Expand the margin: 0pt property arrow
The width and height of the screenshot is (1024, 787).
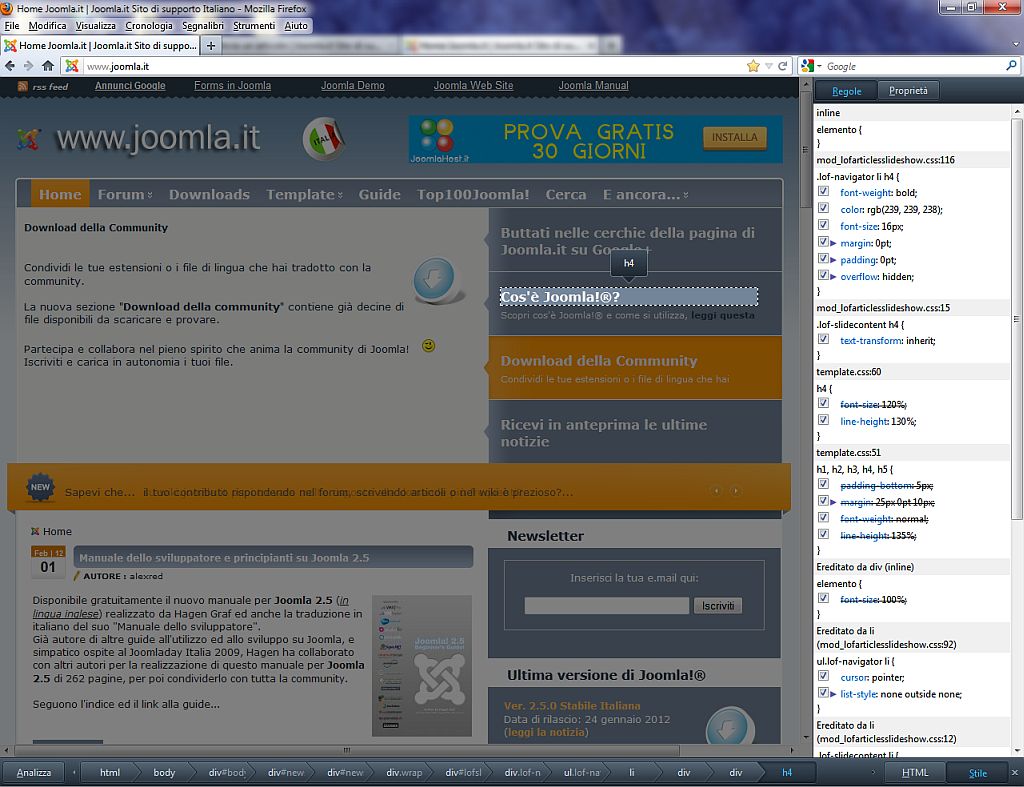[x=833, y=243]
